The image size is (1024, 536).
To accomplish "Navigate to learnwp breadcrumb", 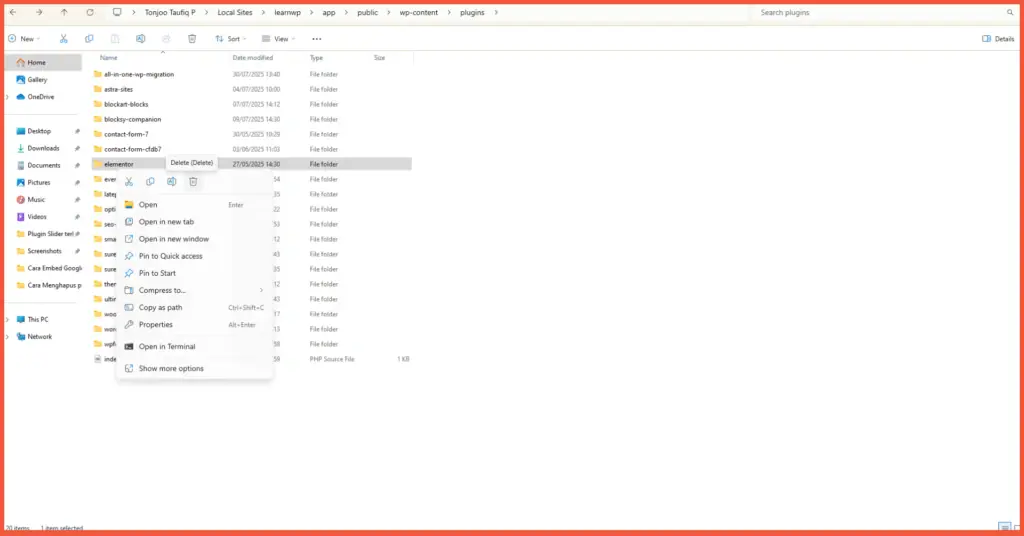I will [288, 12].
